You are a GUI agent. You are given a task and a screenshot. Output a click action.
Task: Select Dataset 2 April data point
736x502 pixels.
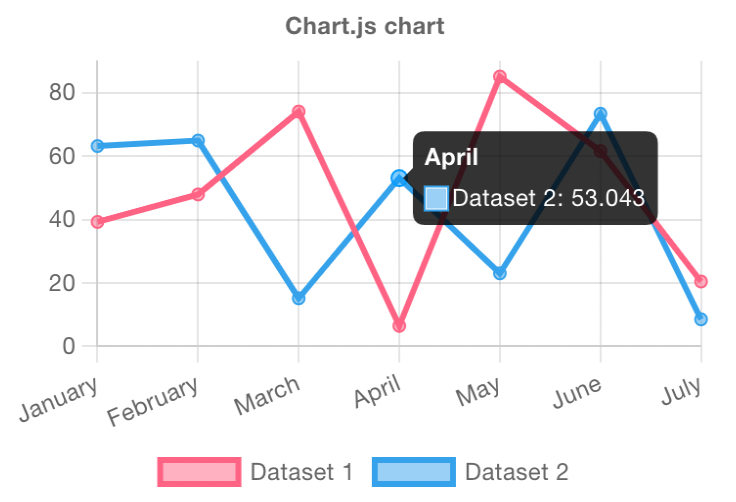click(399, 178)
